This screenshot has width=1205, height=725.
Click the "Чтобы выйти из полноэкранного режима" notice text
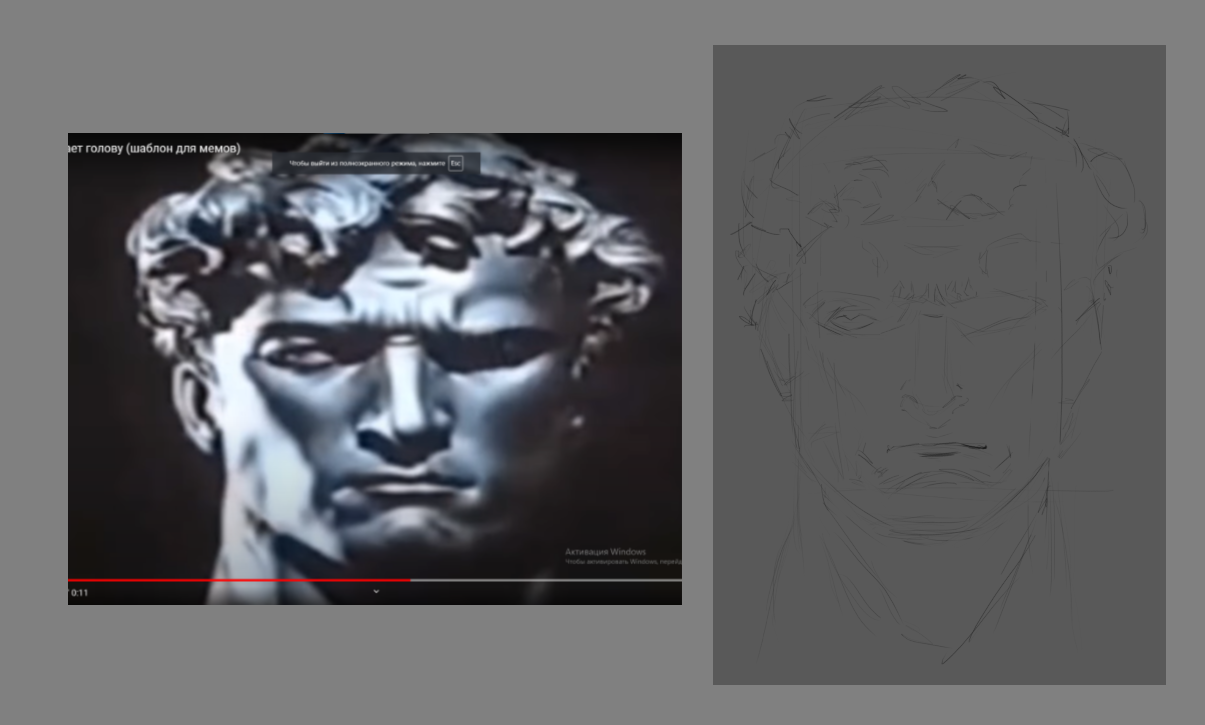pos(367,163)
